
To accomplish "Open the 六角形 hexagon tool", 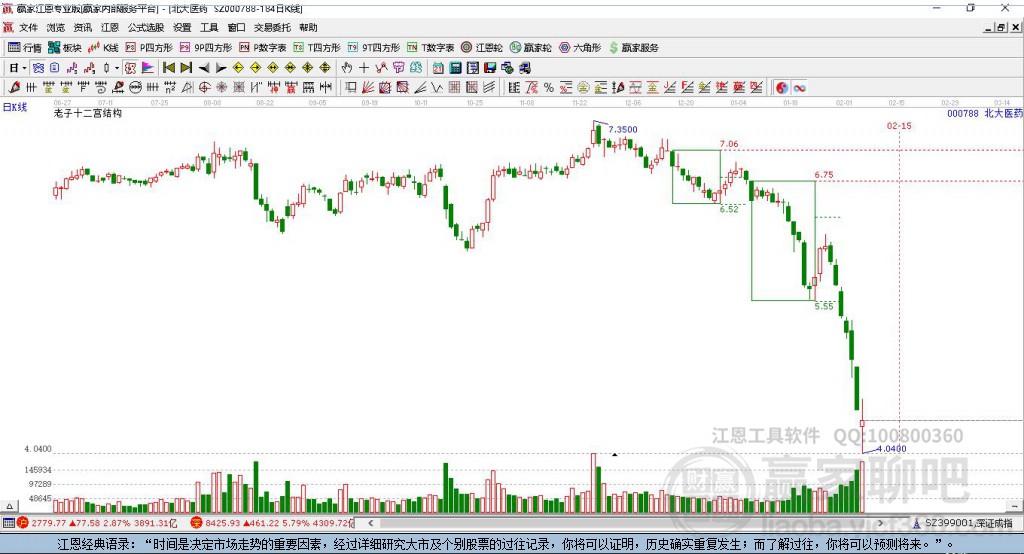I will pos(580,48).
